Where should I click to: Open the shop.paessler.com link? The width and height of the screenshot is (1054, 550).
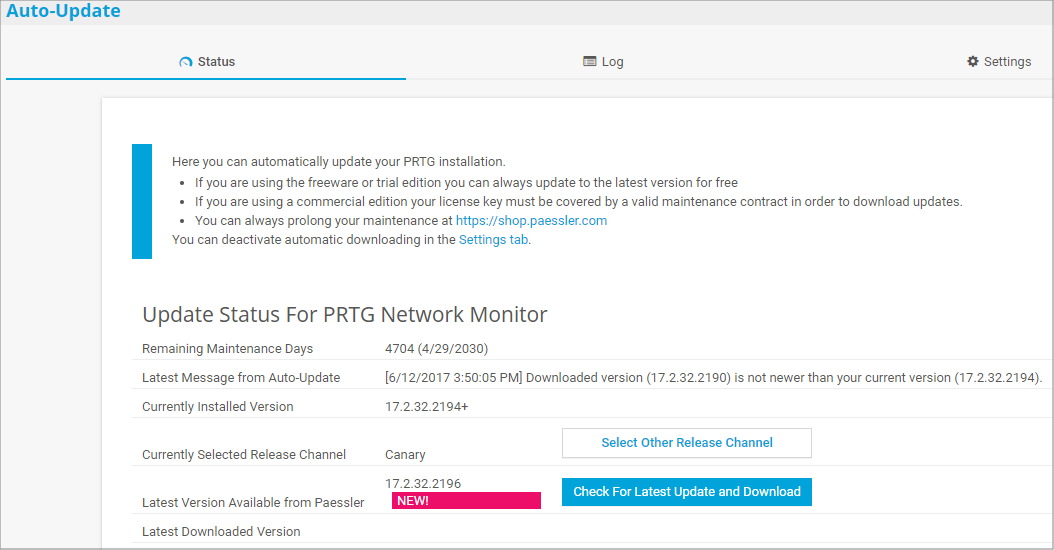[x=531, y=220]
